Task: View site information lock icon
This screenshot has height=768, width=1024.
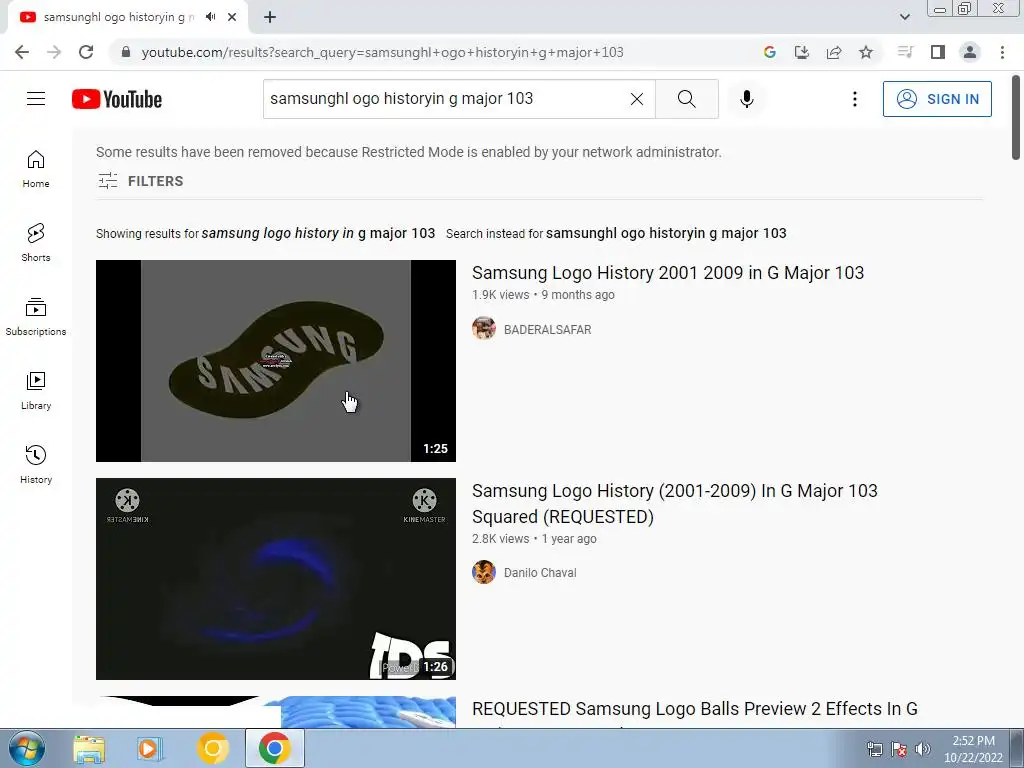Action: coord(126,52)
